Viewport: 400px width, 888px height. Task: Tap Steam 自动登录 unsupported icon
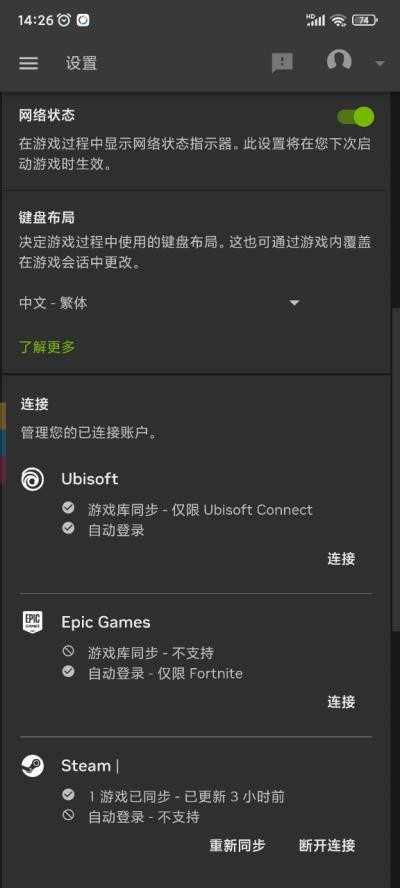point(69,816)
